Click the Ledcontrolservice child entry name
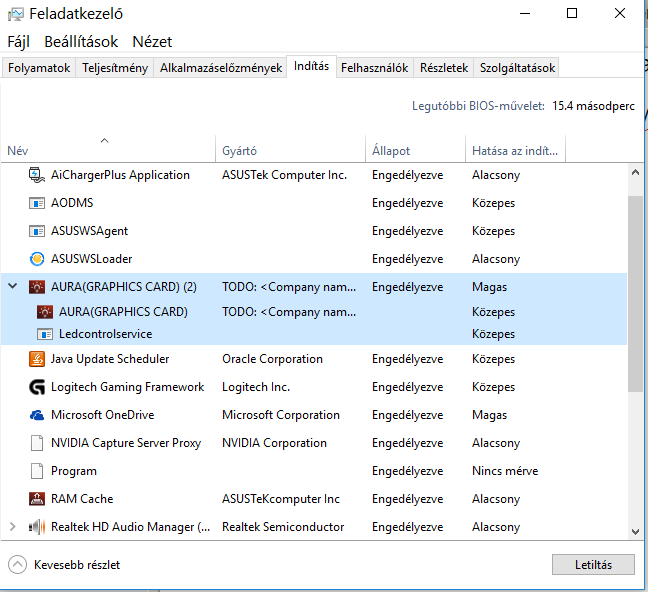The height and width of the screenshot is (592, 648). [x=105, y=334]
